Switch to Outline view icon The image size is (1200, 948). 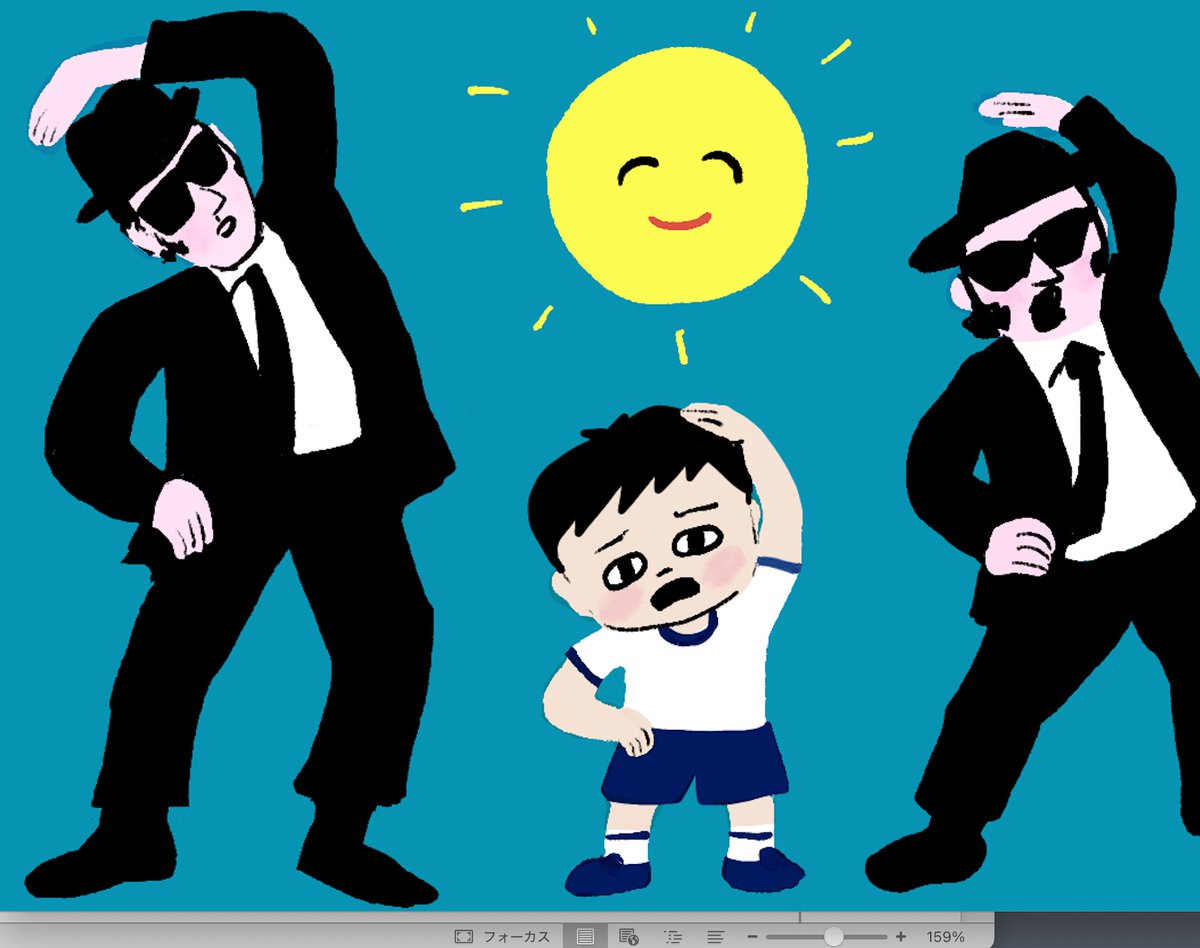[673, 937]
